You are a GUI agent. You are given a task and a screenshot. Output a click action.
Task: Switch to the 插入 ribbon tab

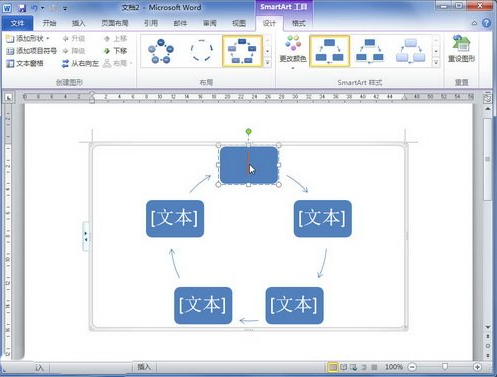tap(79, 23)
